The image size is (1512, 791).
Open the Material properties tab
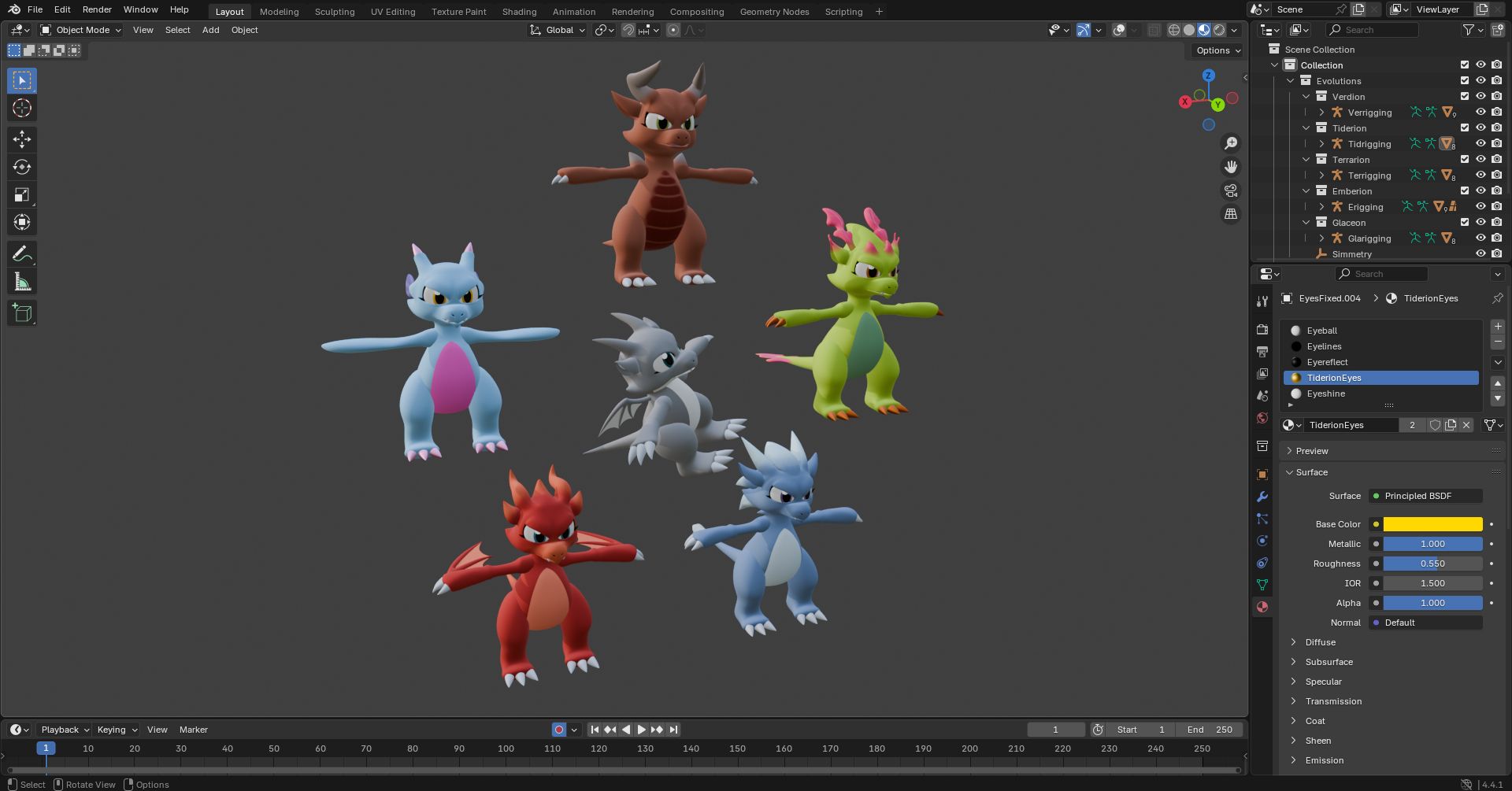1262,607
